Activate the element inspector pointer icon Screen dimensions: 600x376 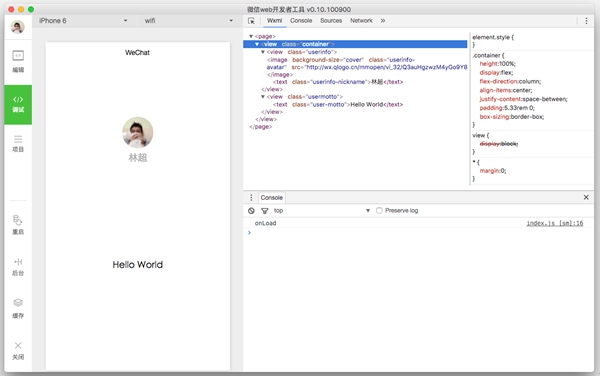[x=251, y=21]
